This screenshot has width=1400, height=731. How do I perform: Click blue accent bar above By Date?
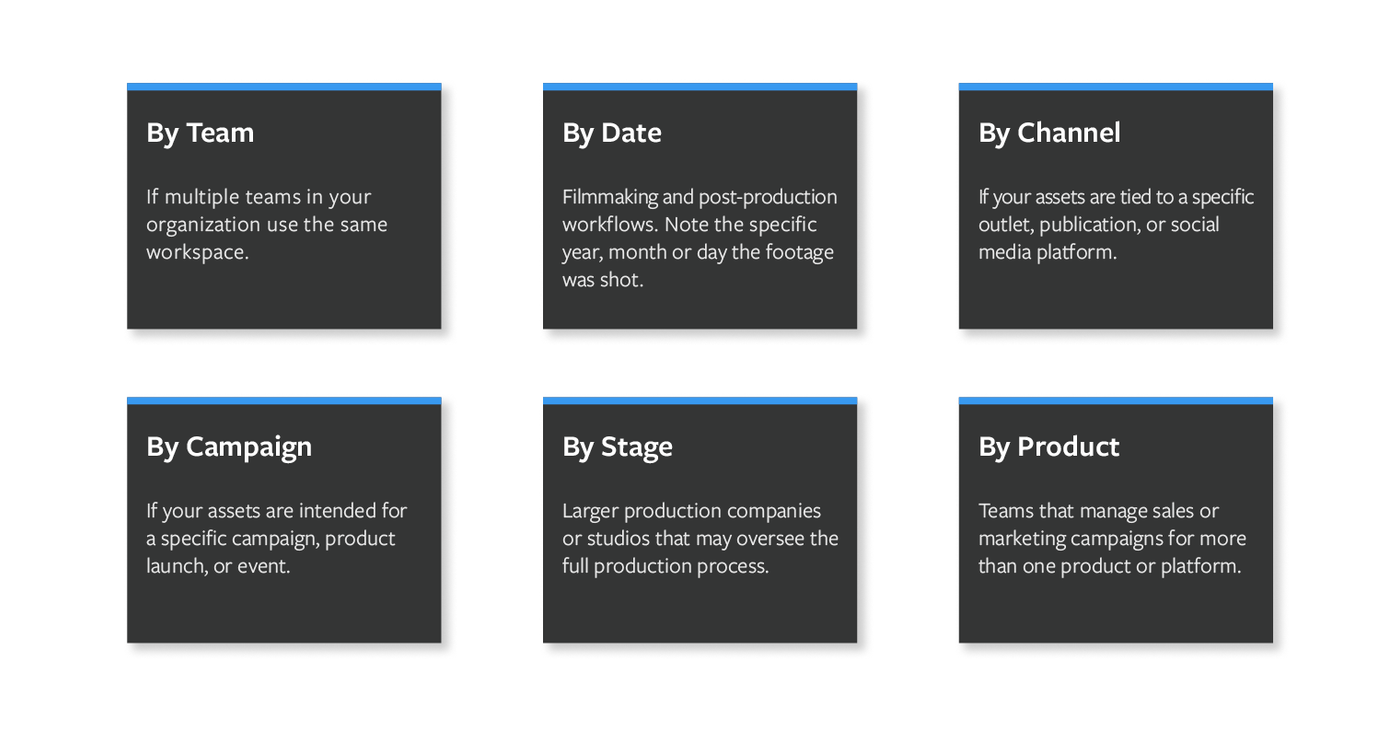pos(700,87)
